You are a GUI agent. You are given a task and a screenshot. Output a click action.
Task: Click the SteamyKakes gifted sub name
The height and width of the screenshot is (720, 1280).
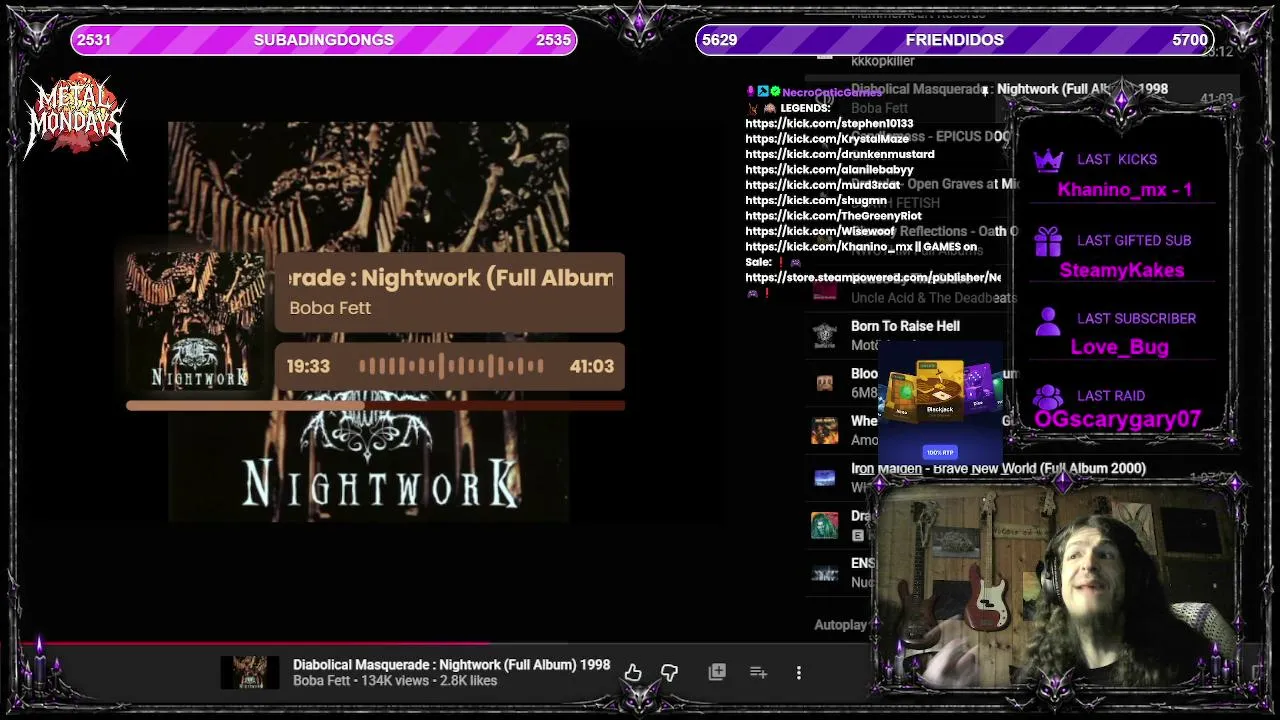click(x=1122, y=270)
